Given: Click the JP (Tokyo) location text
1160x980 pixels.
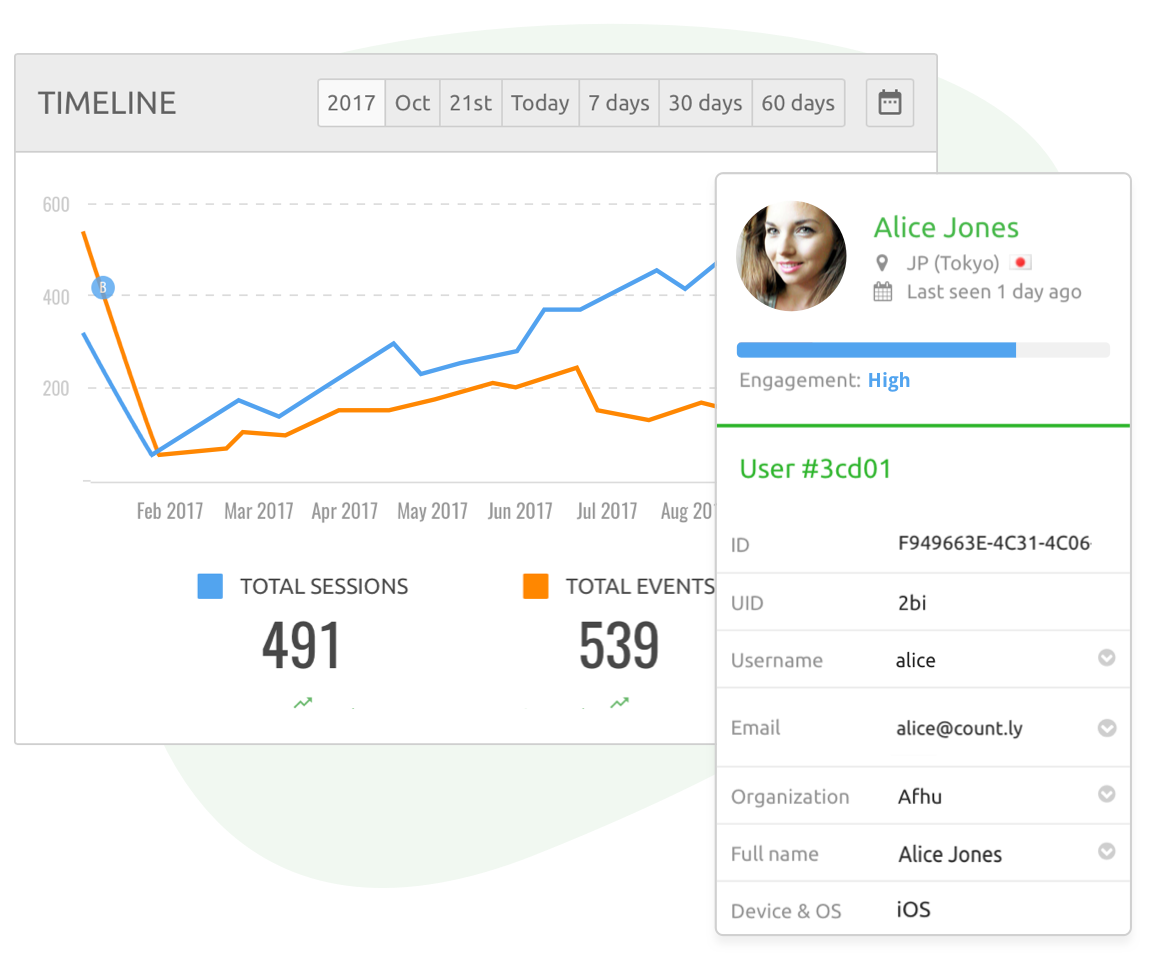Looking at the screenshot, I should pos(953,263).
